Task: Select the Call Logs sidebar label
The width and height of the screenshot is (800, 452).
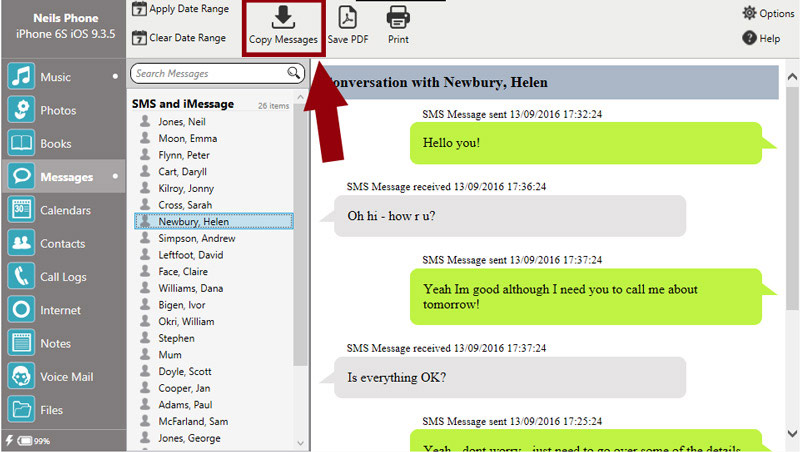Action: (63, 277)
